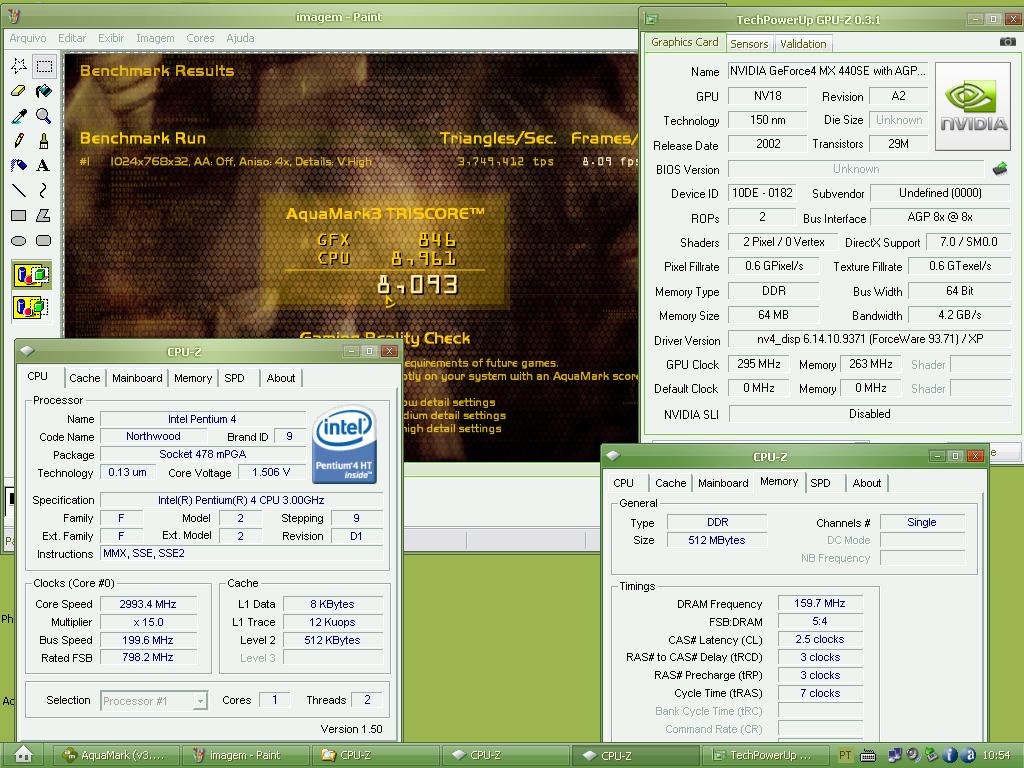Open About tab in right CPU-Z memory window

point(867,483)
